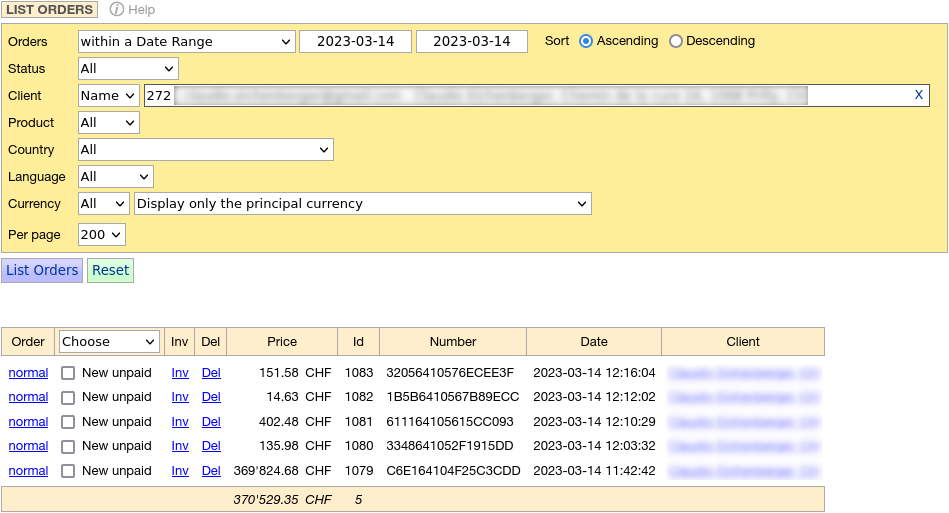The height and width of the screenshot is (513, 949).
Task: Clear the client field with X
Action: [x=918, y=95]
